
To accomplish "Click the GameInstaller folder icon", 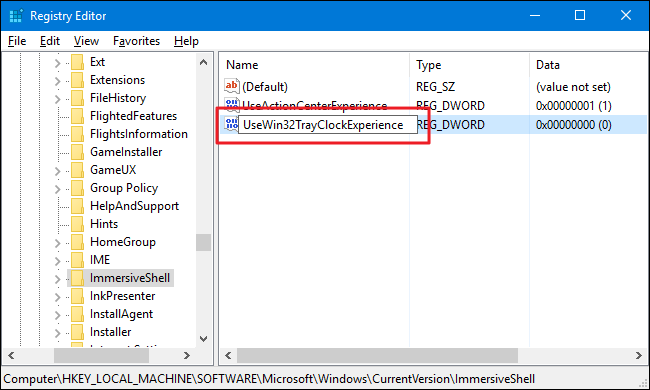I will pyautogui.click(x=78, y=152).
